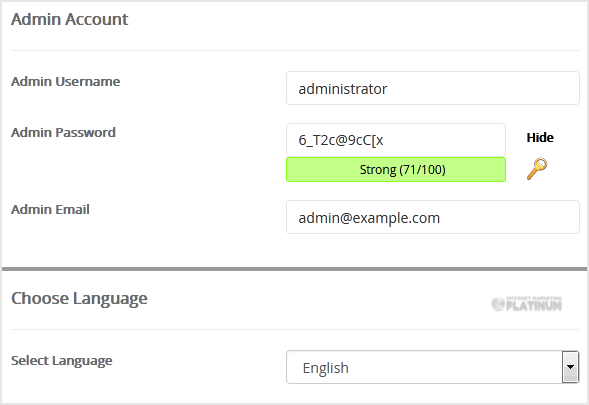This screenshot has height=405, width=589.
Task: Generate a random password with the key icon
Action: [537, 169]
